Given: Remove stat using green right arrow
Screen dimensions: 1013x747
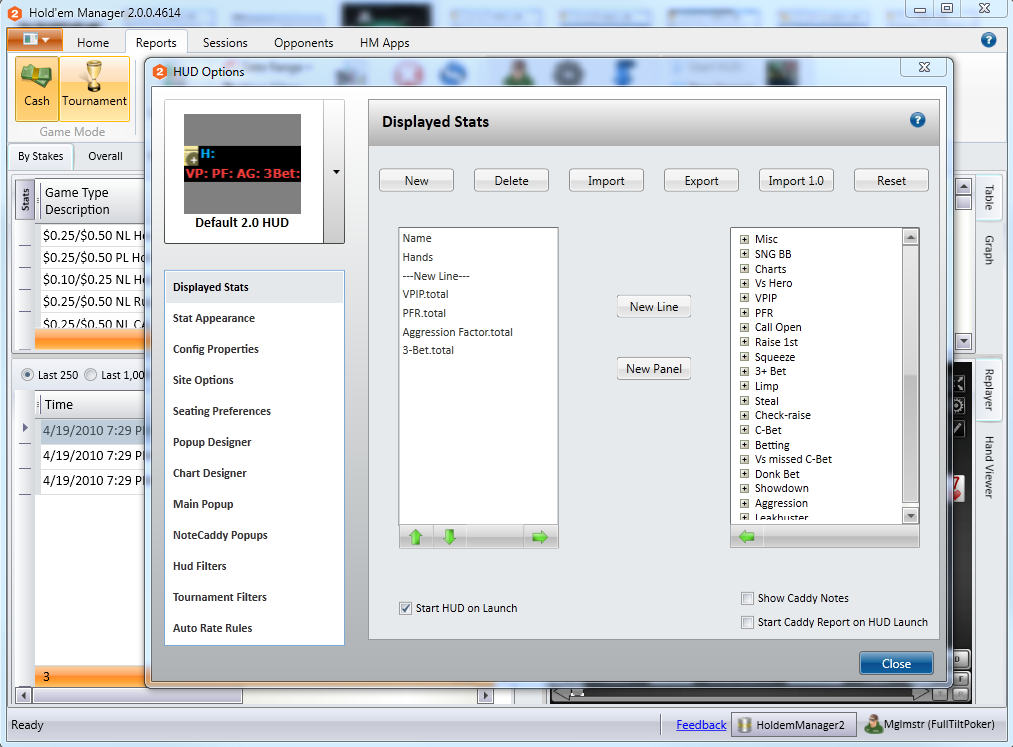Looking at the screenshot, I should (539, 536).
